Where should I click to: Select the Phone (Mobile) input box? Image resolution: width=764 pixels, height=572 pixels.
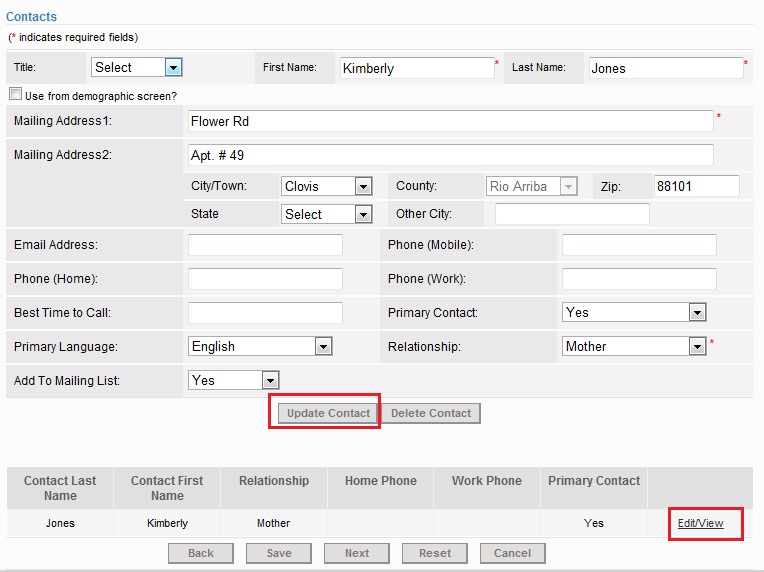pos(639,245)
